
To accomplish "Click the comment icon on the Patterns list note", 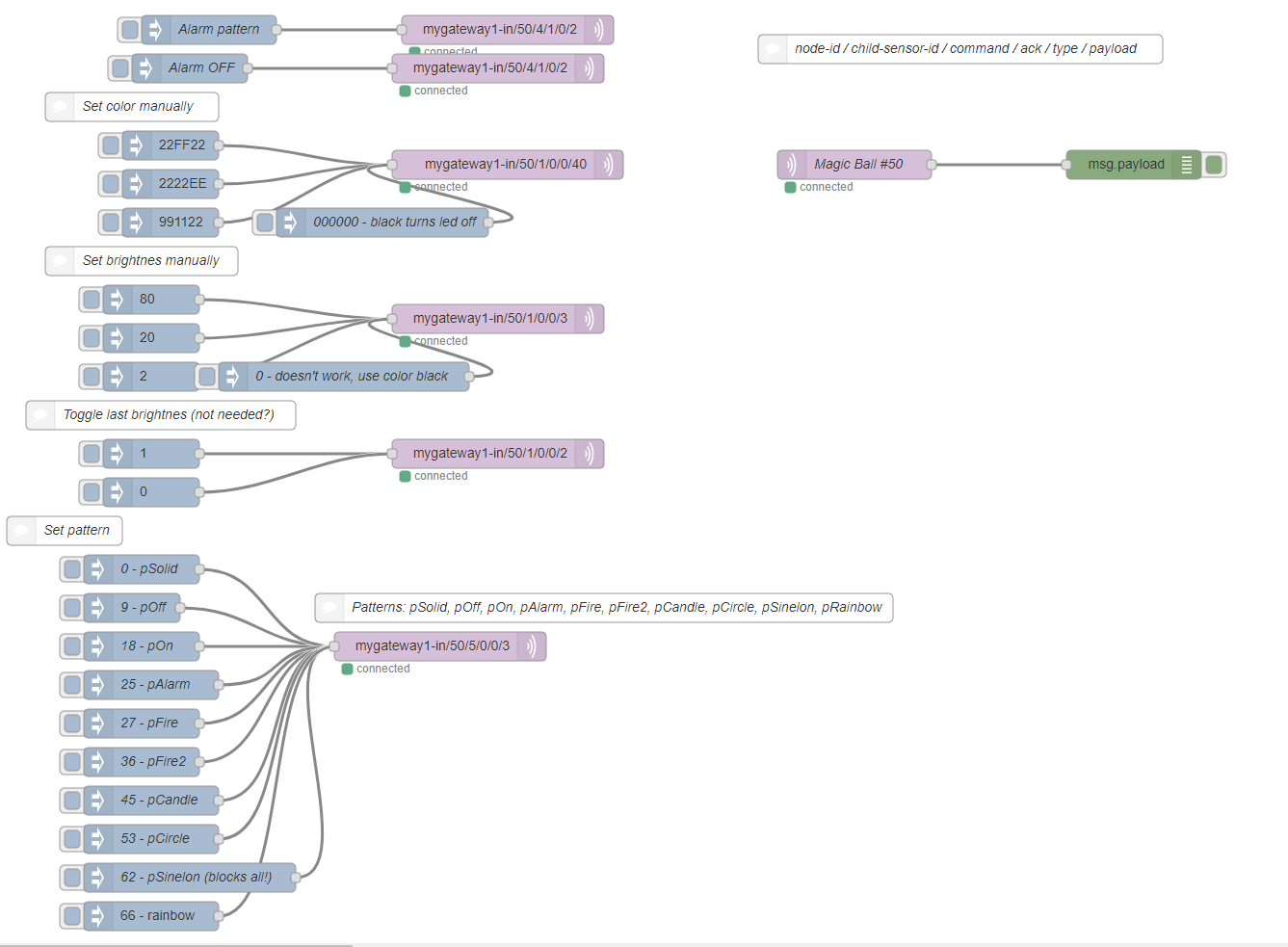I will (x=329, y=608).
